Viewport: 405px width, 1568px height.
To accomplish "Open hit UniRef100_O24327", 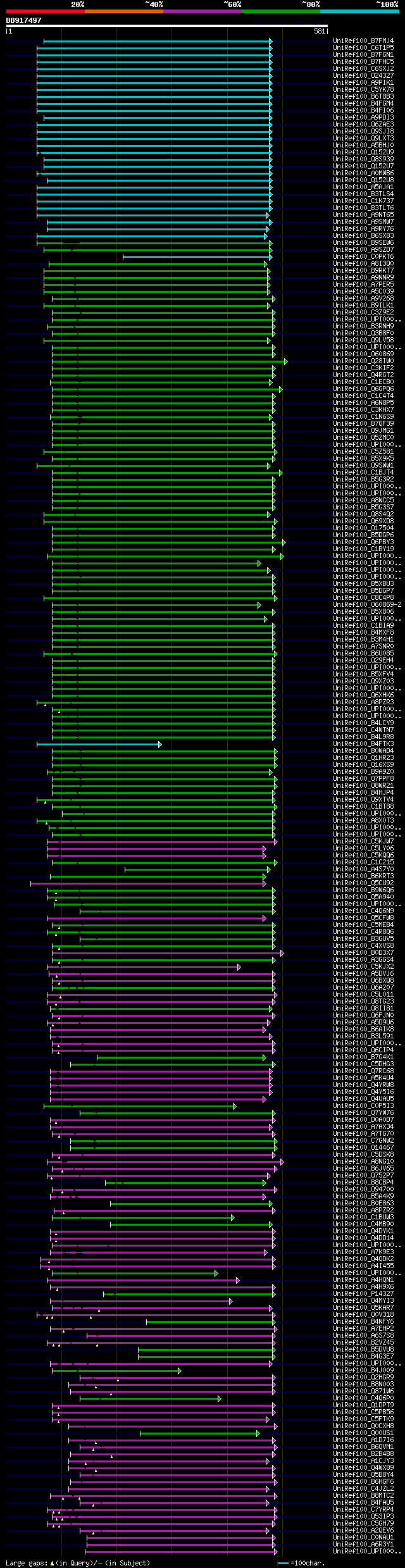I will click(363, 75).
